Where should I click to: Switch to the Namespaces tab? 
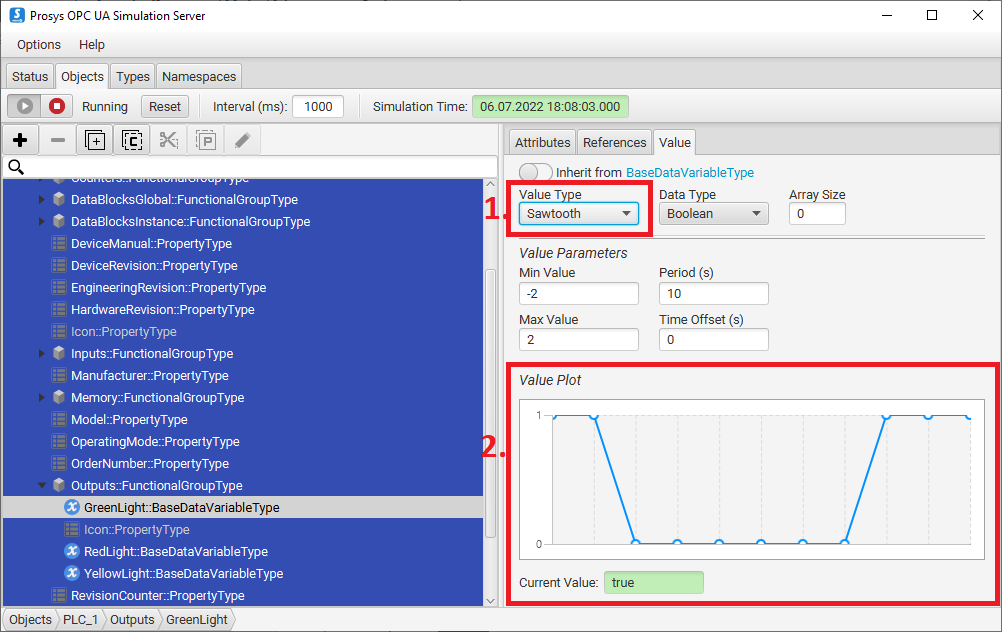tap(199, 77)
